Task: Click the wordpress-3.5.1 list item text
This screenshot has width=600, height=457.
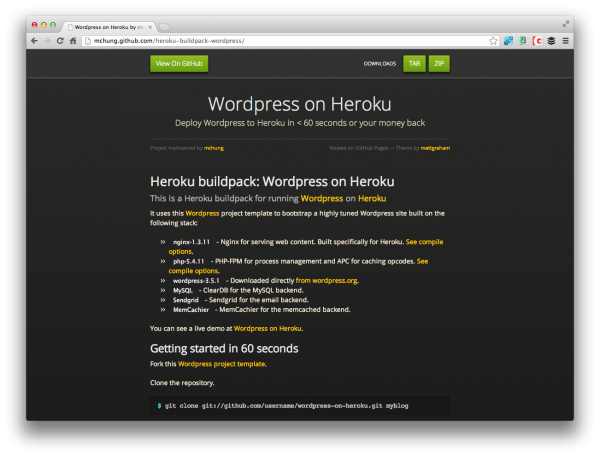Action: coord(196,281)
